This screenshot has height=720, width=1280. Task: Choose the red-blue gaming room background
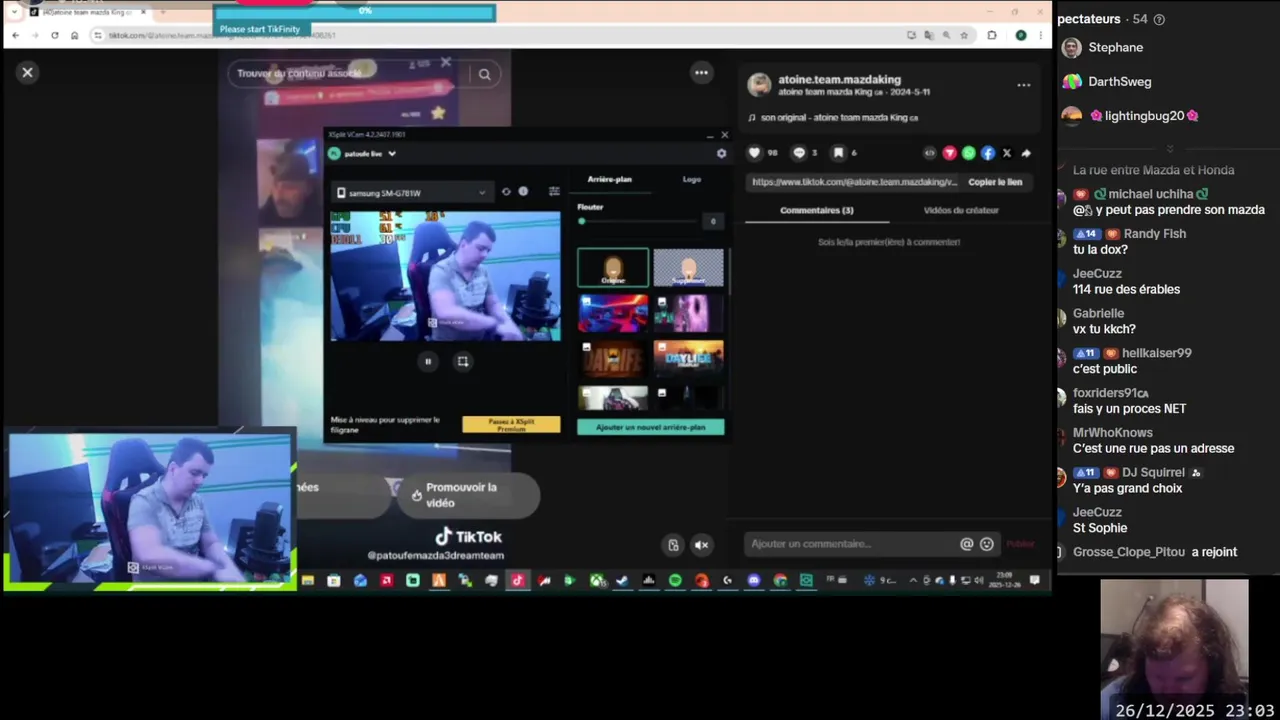[x=613, y=313]
